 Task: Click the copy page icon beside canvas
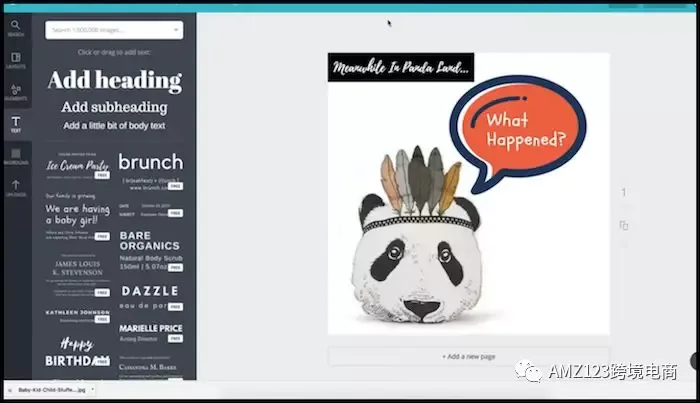(624, 225)
